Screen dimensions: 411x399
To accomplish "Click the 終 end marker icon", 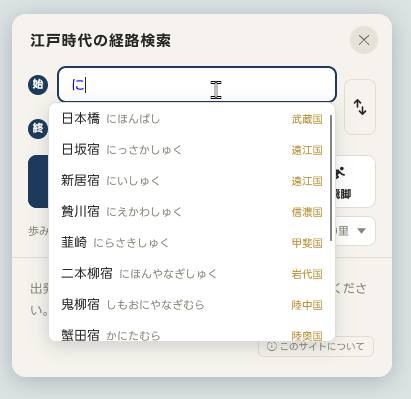I will pos(38,129).
